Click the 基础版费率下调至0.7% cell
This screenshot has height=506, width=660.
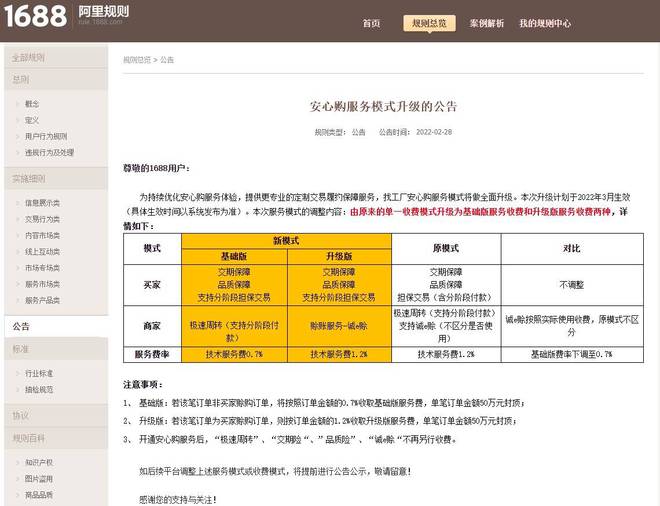pos(572,354)
